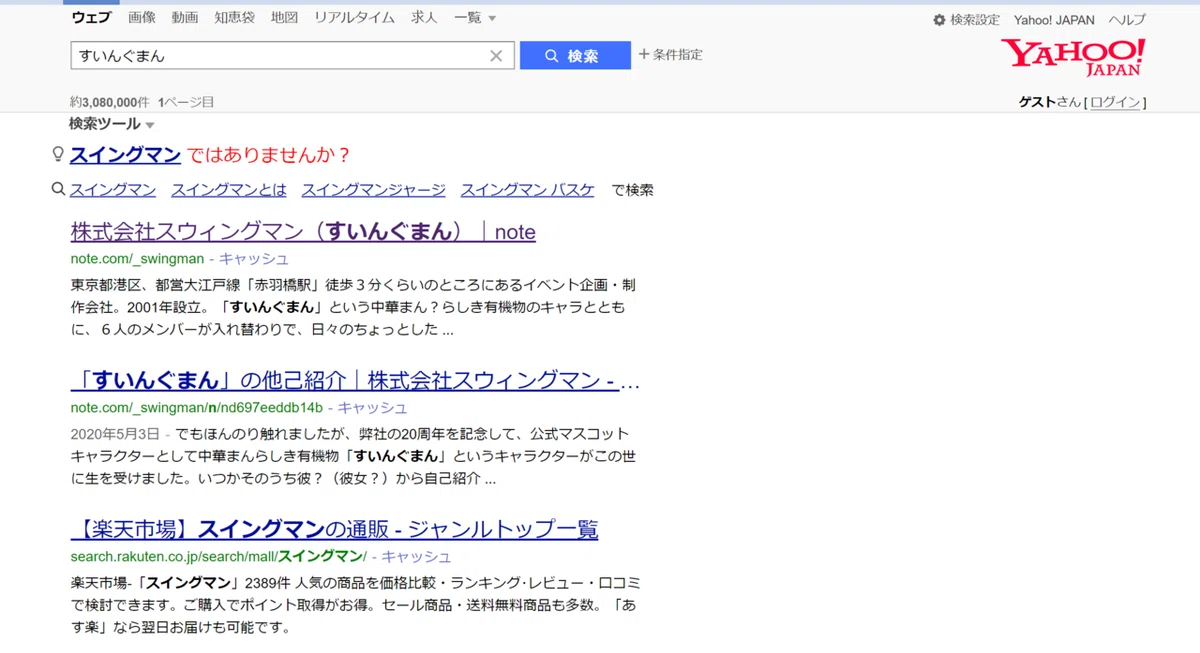Open 「すいんぐまん」の他己紹介 result

pyautogui.click(x=355, y=381)
